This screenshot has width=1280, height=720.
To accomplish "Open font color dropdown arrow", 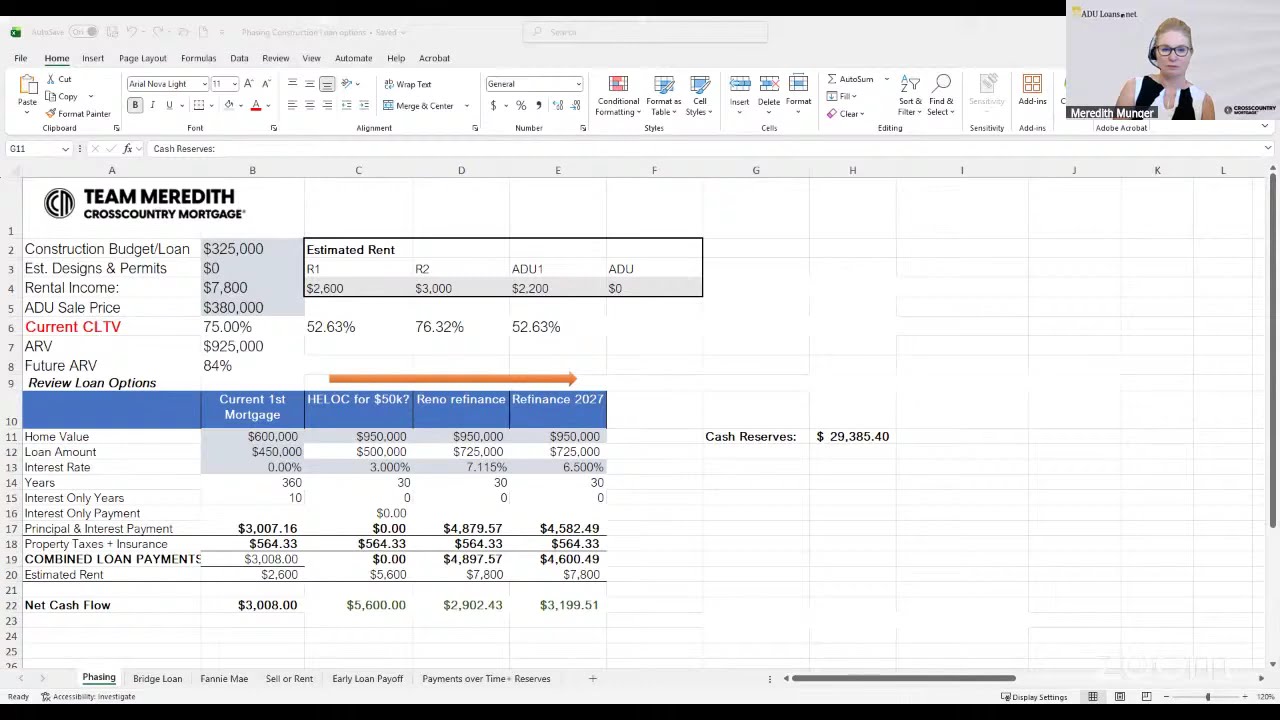I will 268,105.
